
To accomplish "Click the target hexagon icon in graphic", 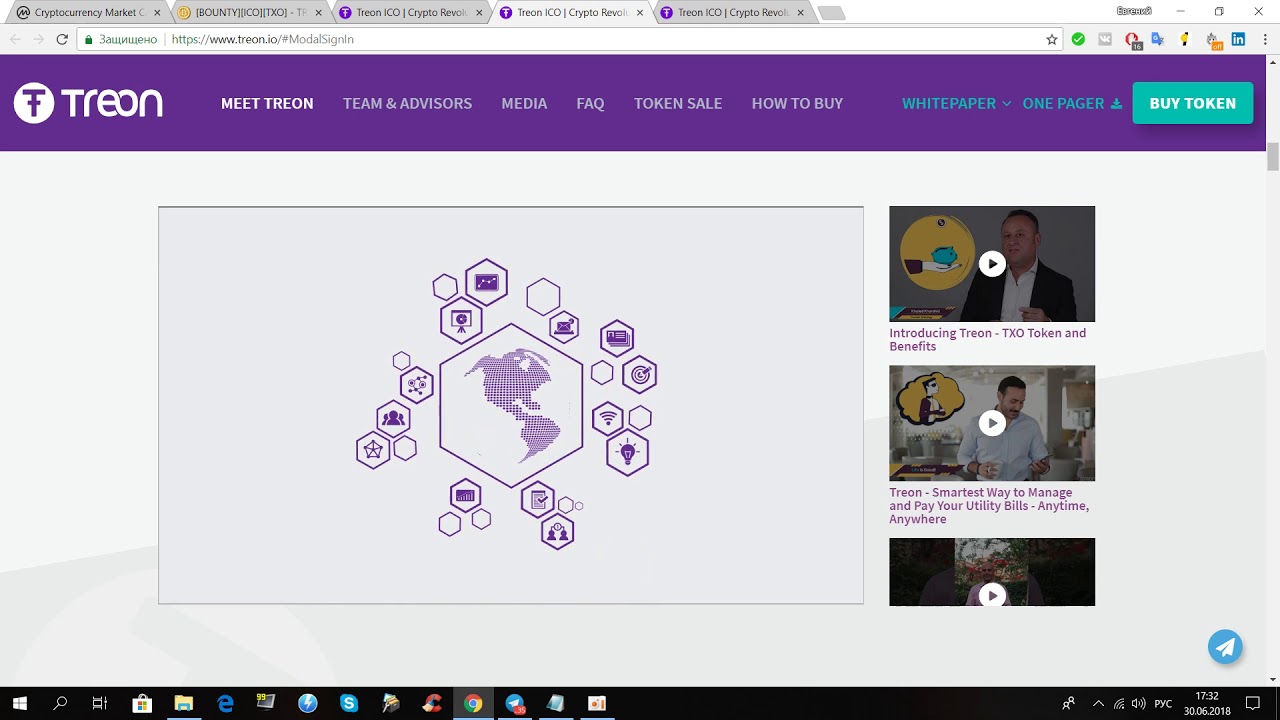I will (x=640, y=375).
